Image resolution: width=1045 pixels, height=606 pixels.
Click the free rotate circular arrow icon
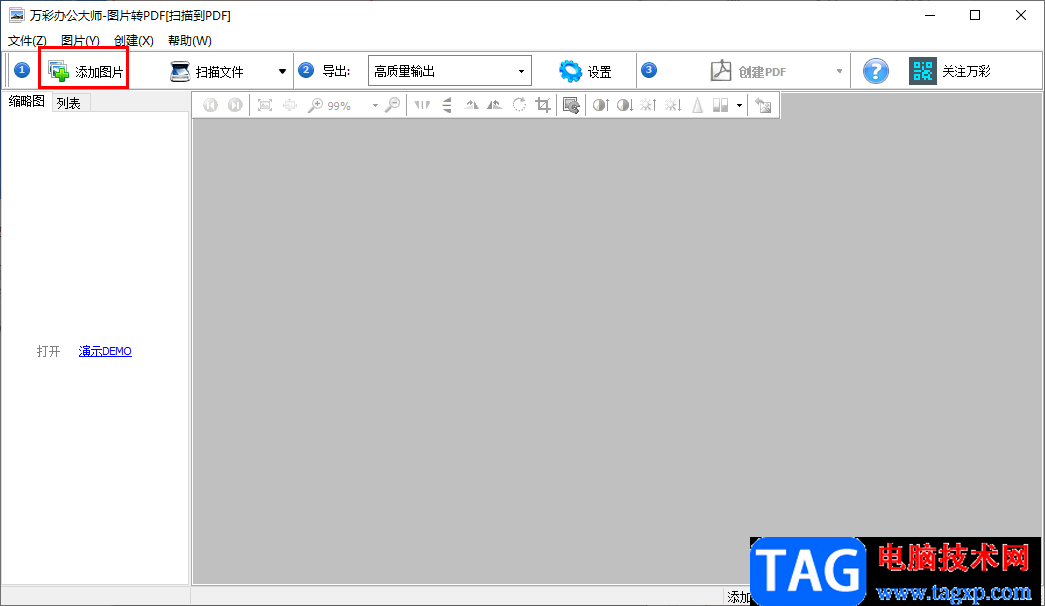point(519,105)
